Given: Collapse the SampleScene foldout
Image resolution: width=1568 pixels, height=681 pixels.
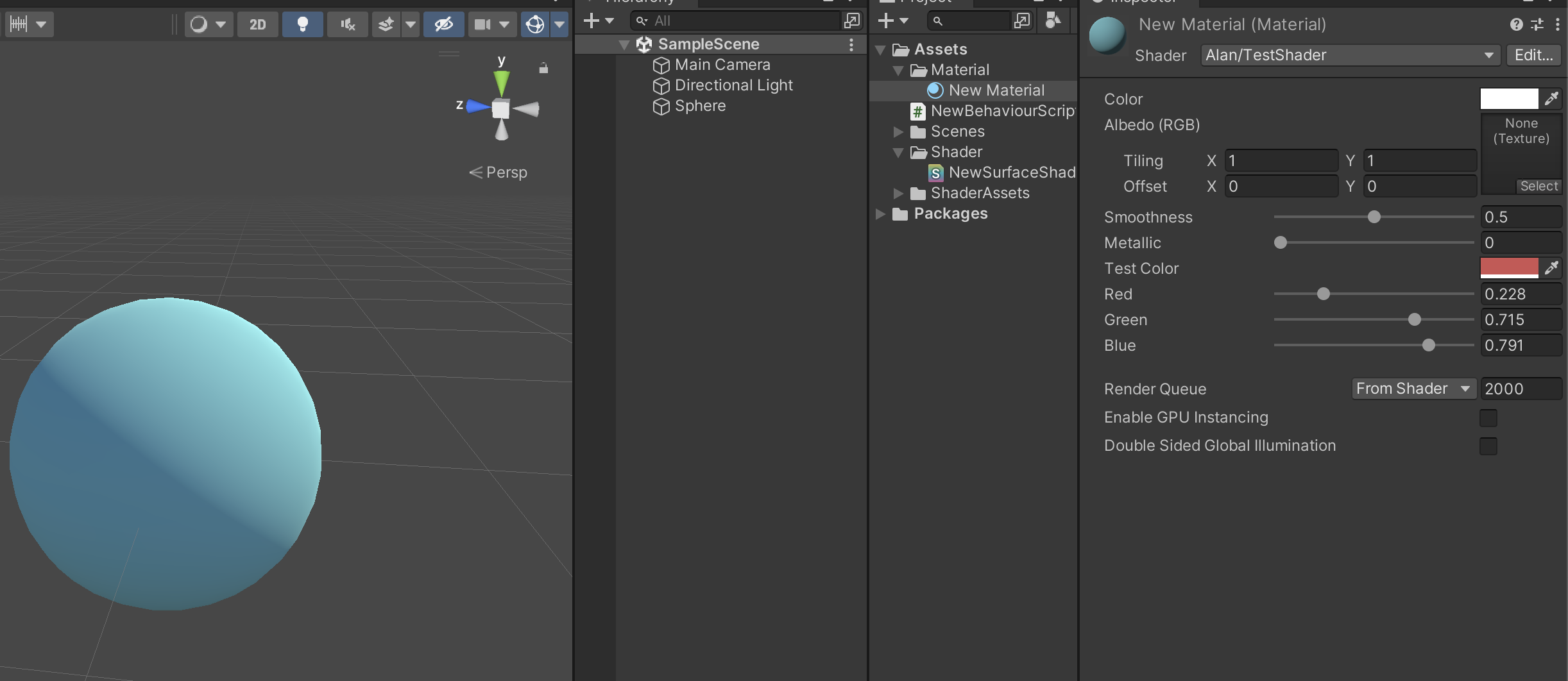Looking at the screenshot, I should coord(624,45).
